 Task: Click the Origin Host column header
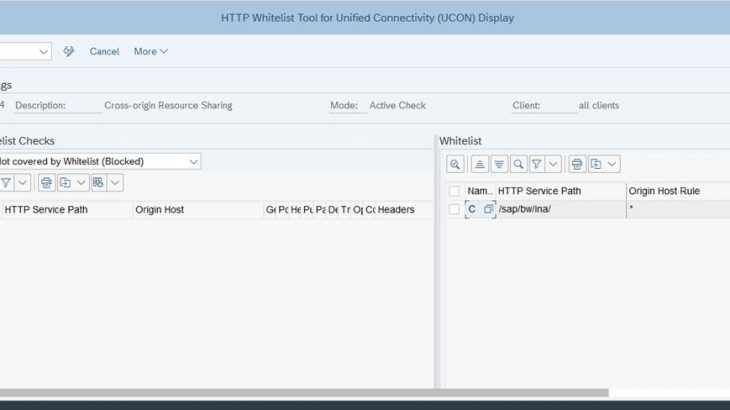pos(160,209)
